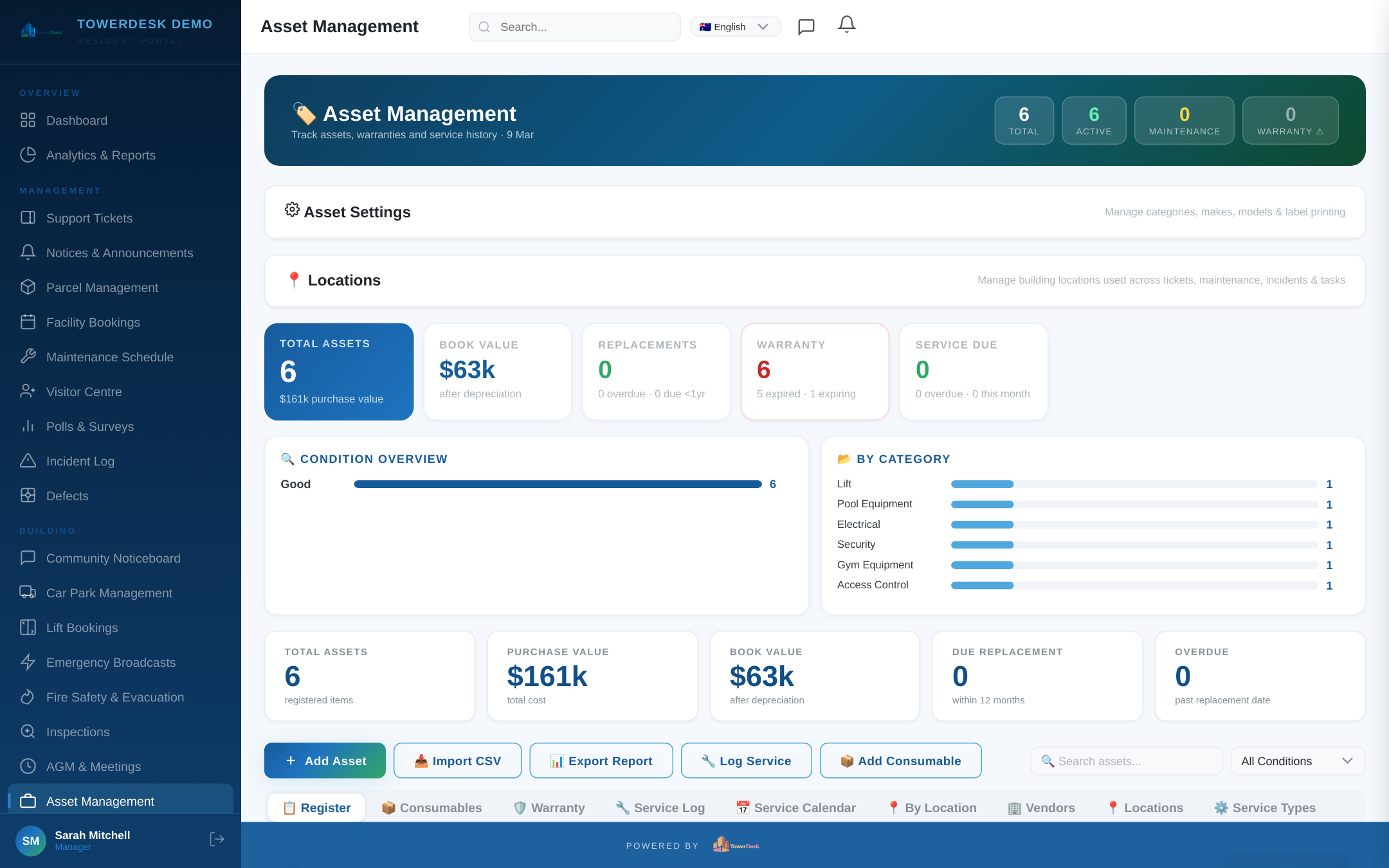
Task: Select the Total Assets card
Action: (339, 372)
